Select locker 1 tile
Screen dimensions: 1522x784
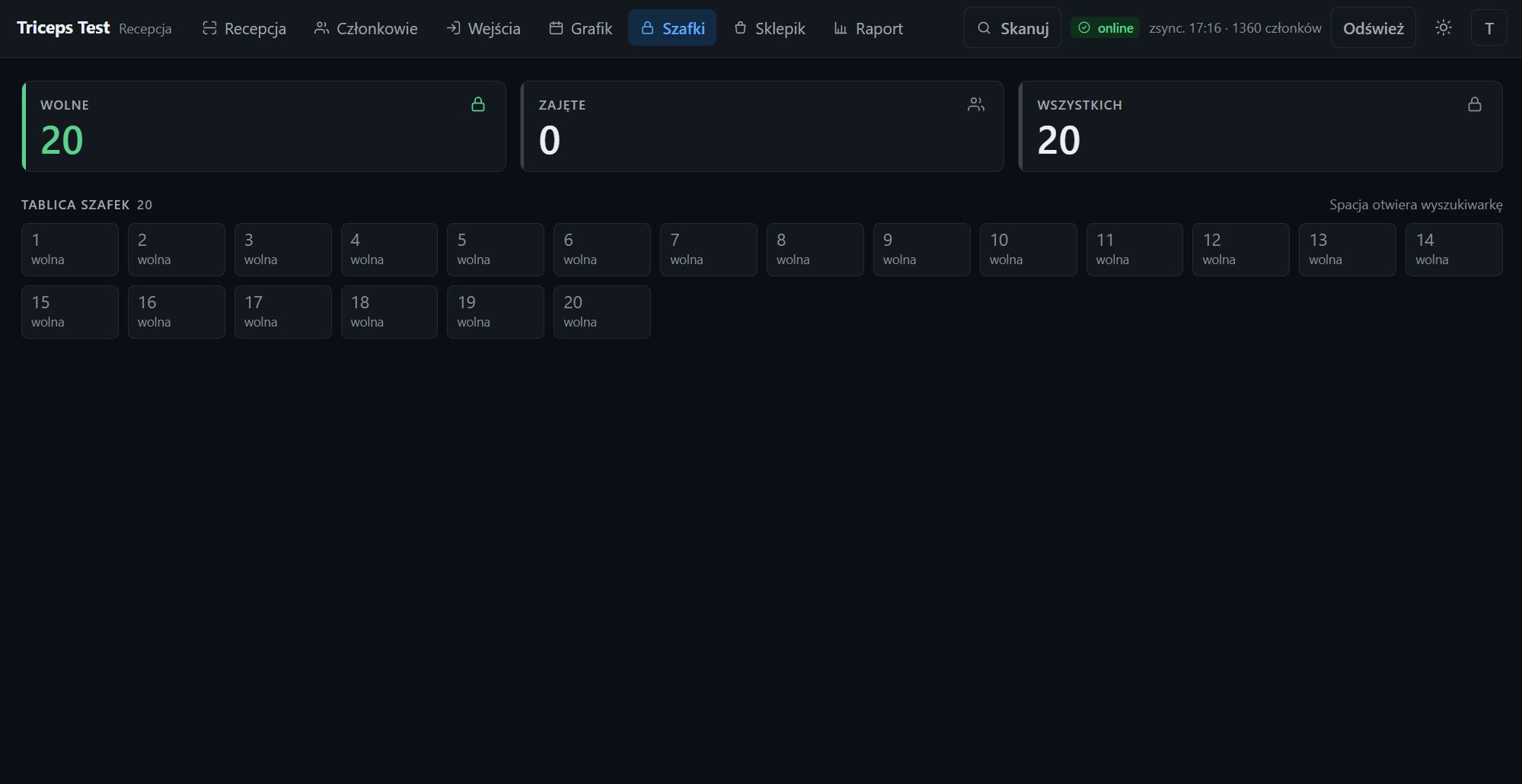pyautogui.click(x=69, y=250)
